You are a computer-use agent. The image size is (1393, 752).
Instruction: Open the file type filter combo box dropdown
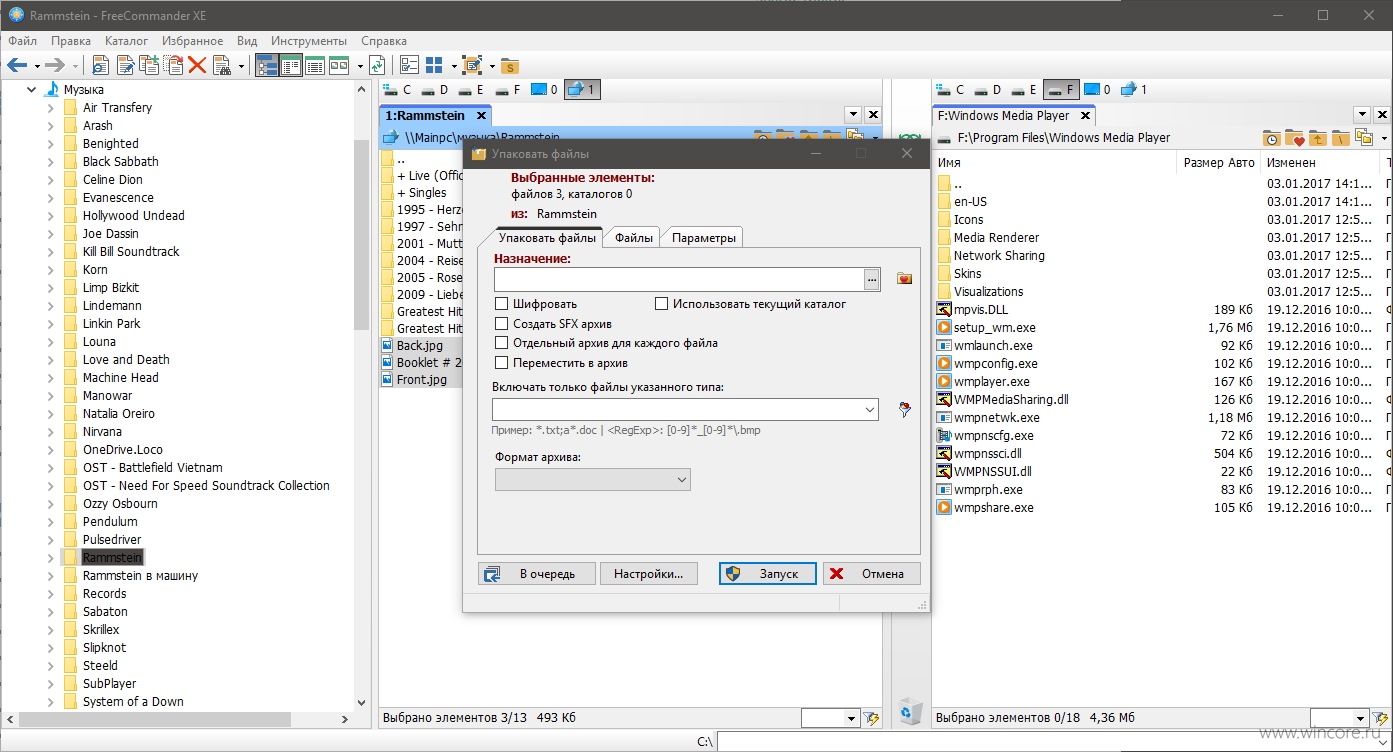click(x=870, y=409)
